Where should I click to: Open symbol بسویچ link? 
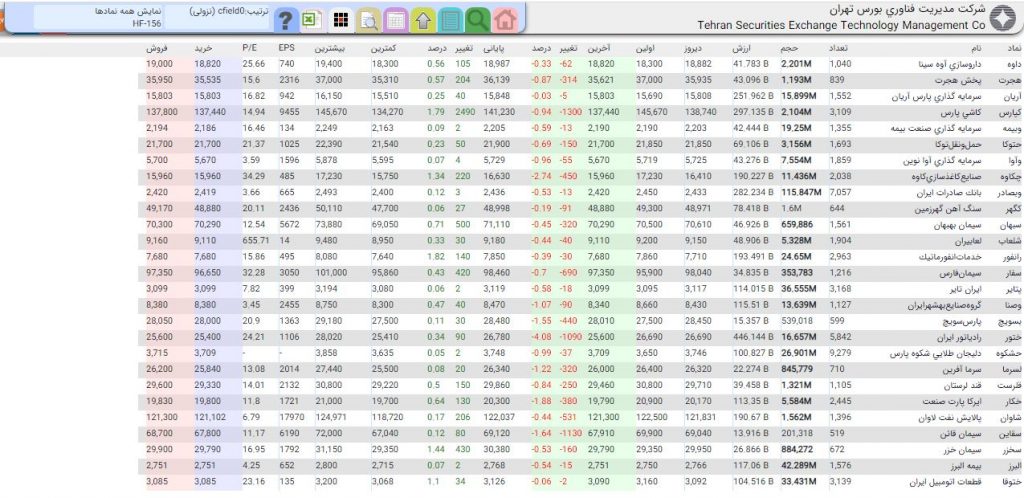tap(1009, 322)
